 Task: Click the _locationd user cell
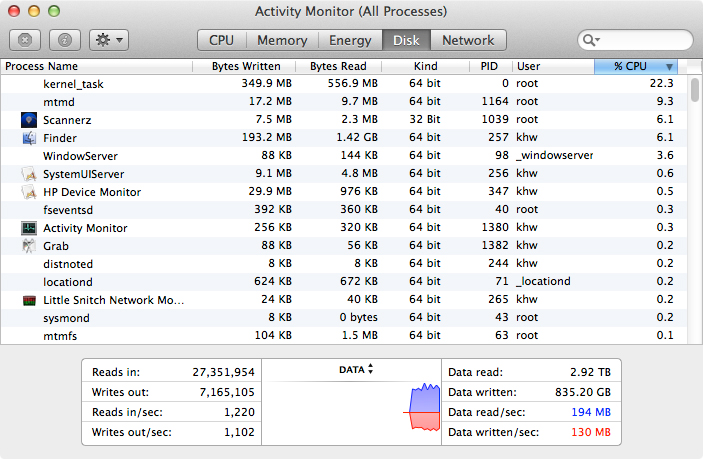pyautogui.click(x=543, y=281)
